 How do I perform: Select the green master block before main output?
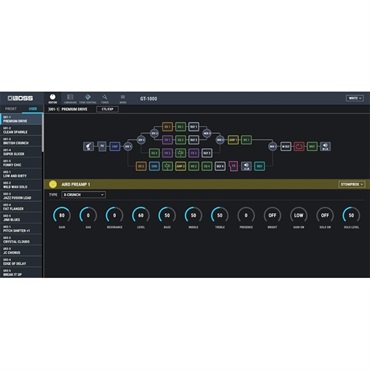(312, 146)
